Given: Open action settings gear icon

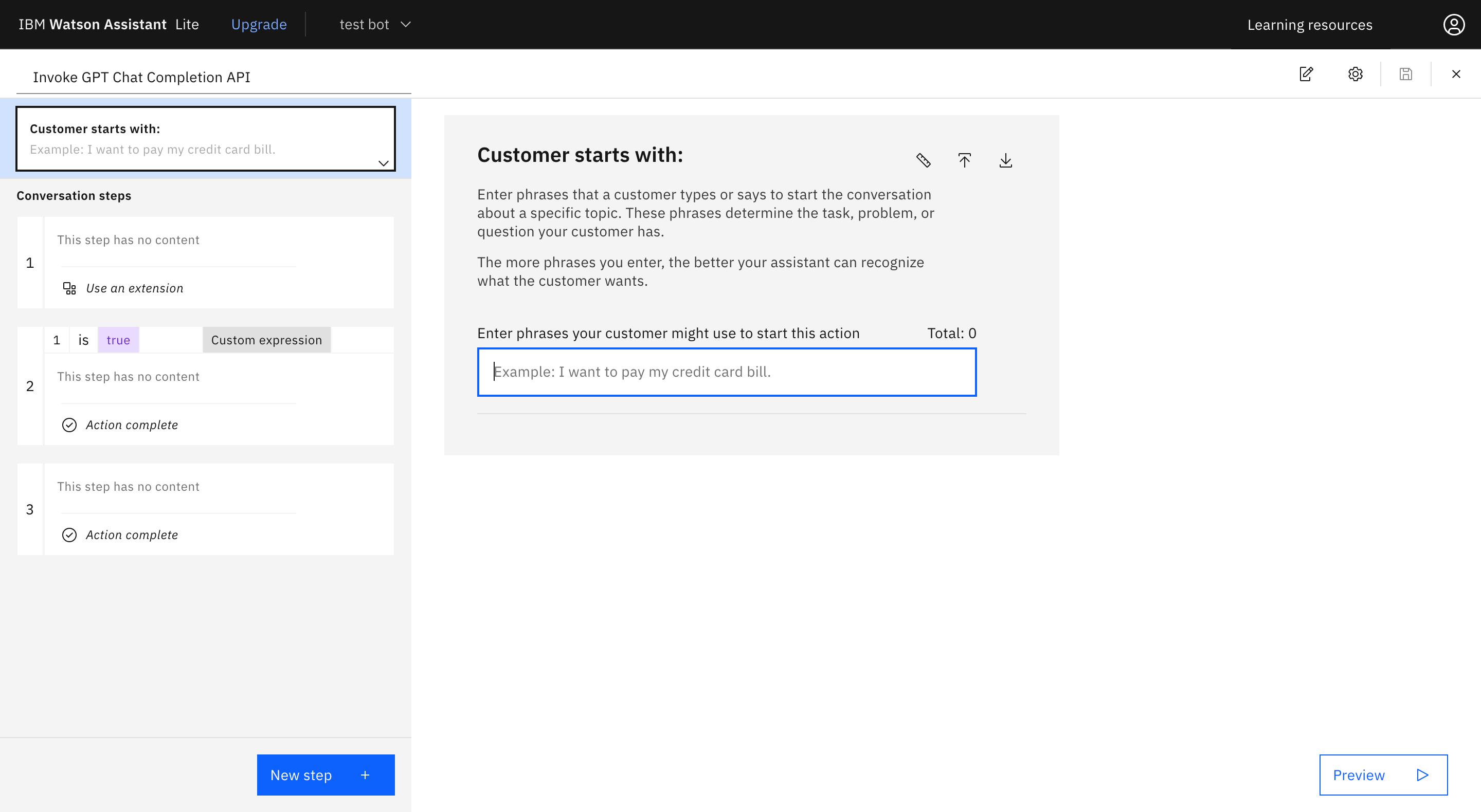Looking at the screenshot, I should 1355,74.
